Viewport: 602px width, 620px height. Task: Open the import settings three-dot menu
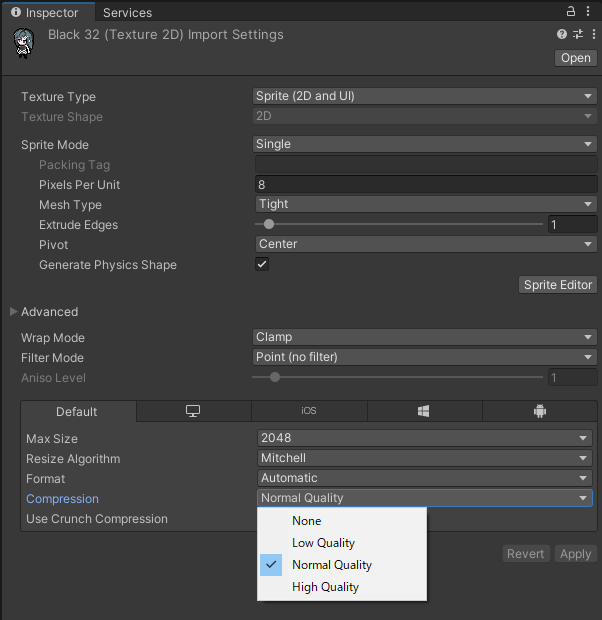pos(590,34)
